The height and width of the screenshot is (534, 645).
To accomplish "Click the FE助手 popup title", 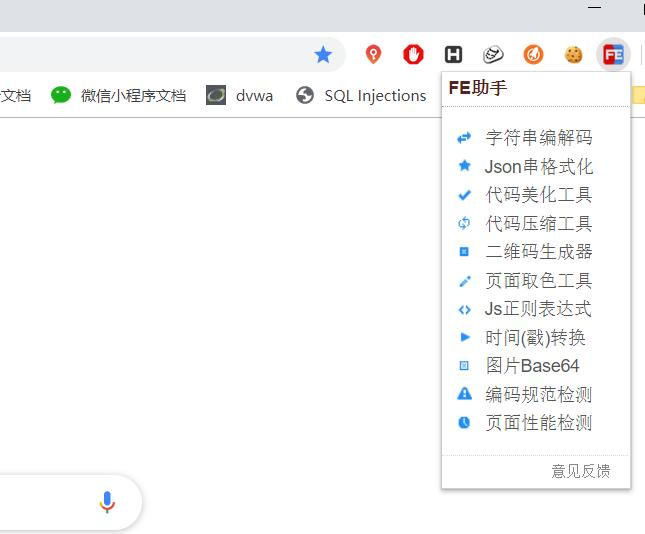I will [478, 88].
